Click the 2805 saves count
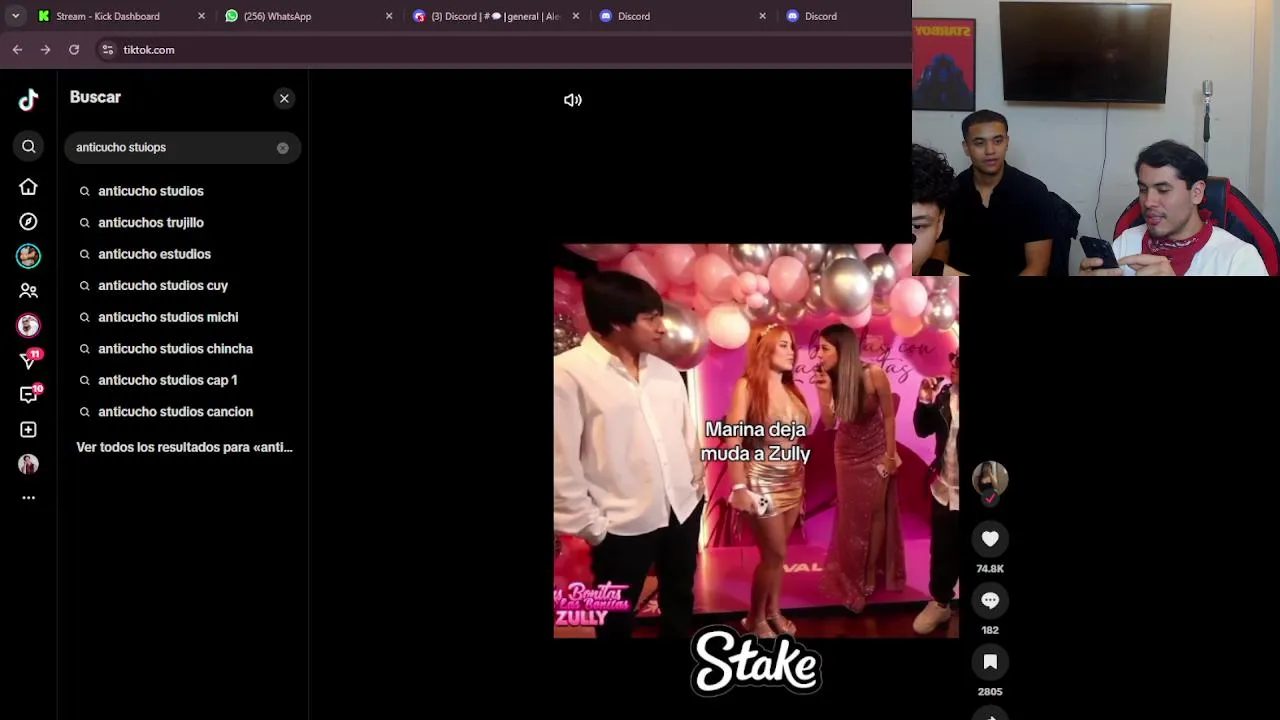This screenshot has height=720, width=1280. [990, 691]
